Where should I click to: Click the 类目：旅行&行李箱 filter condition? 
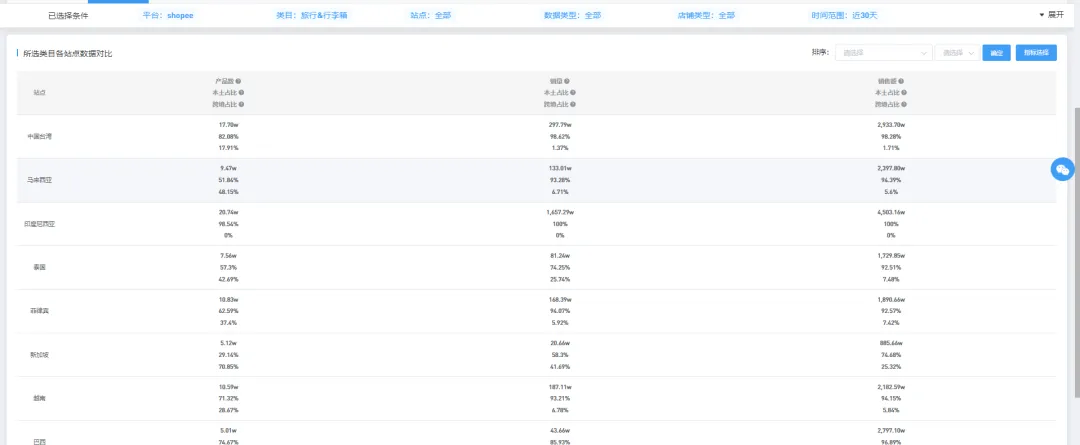[311, 15]
